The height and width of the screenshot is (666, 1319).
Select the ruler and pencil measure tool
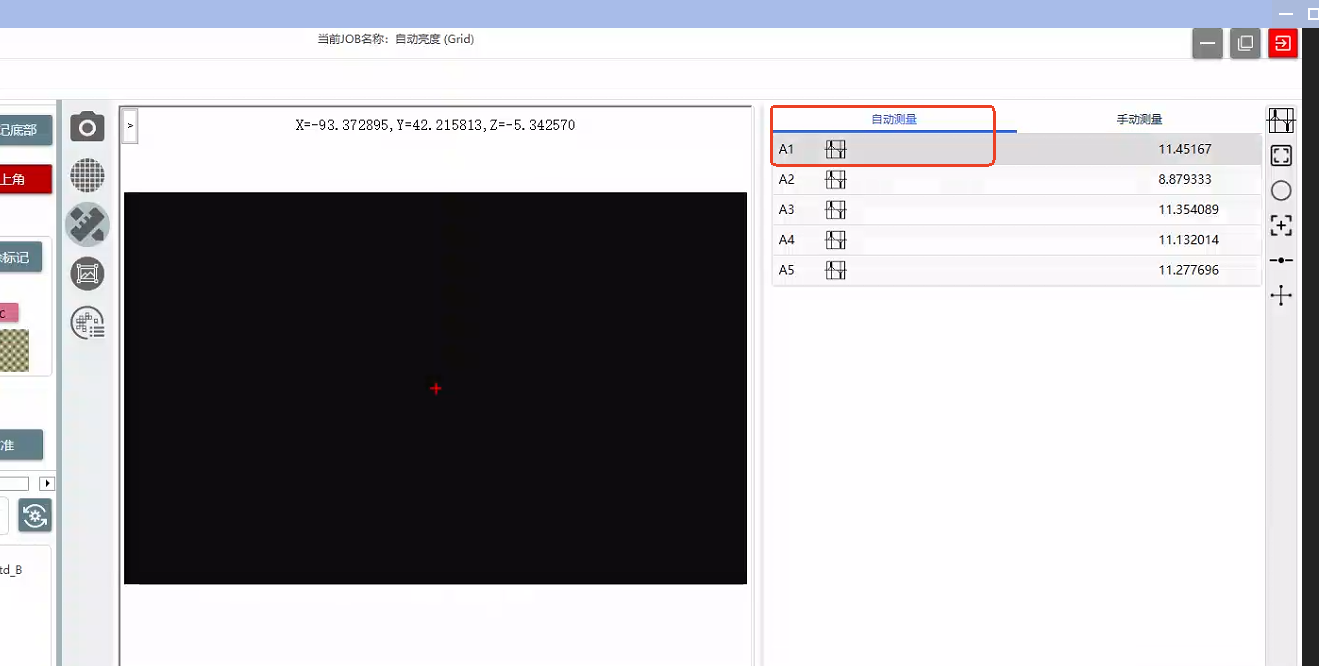[x=87, y=224]
